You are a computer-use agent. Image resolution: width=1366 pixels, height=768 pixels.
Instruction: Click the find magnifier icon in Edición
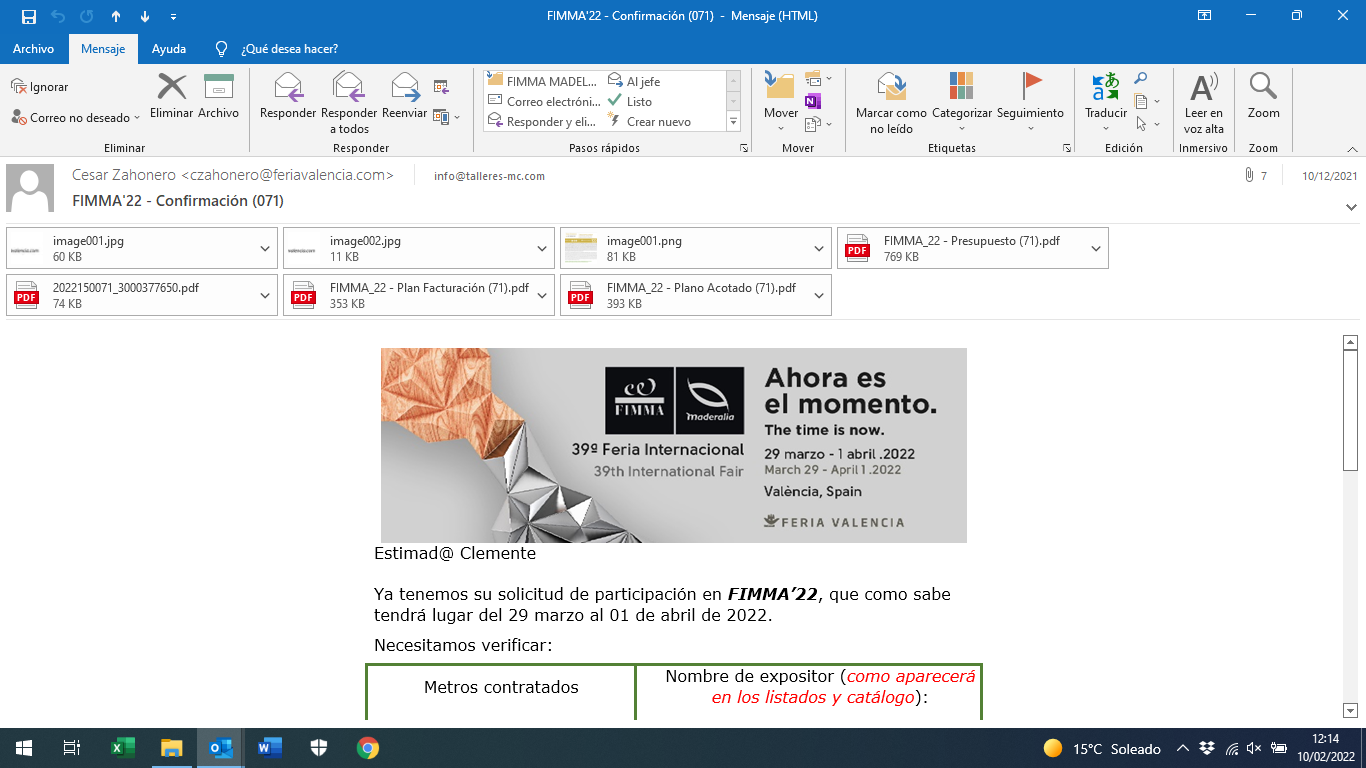point(1140,79)
